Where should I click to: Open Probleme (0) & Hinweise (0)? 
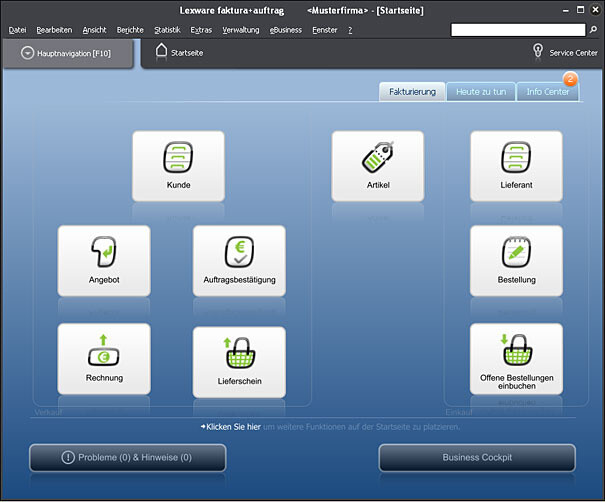point(127,458)
